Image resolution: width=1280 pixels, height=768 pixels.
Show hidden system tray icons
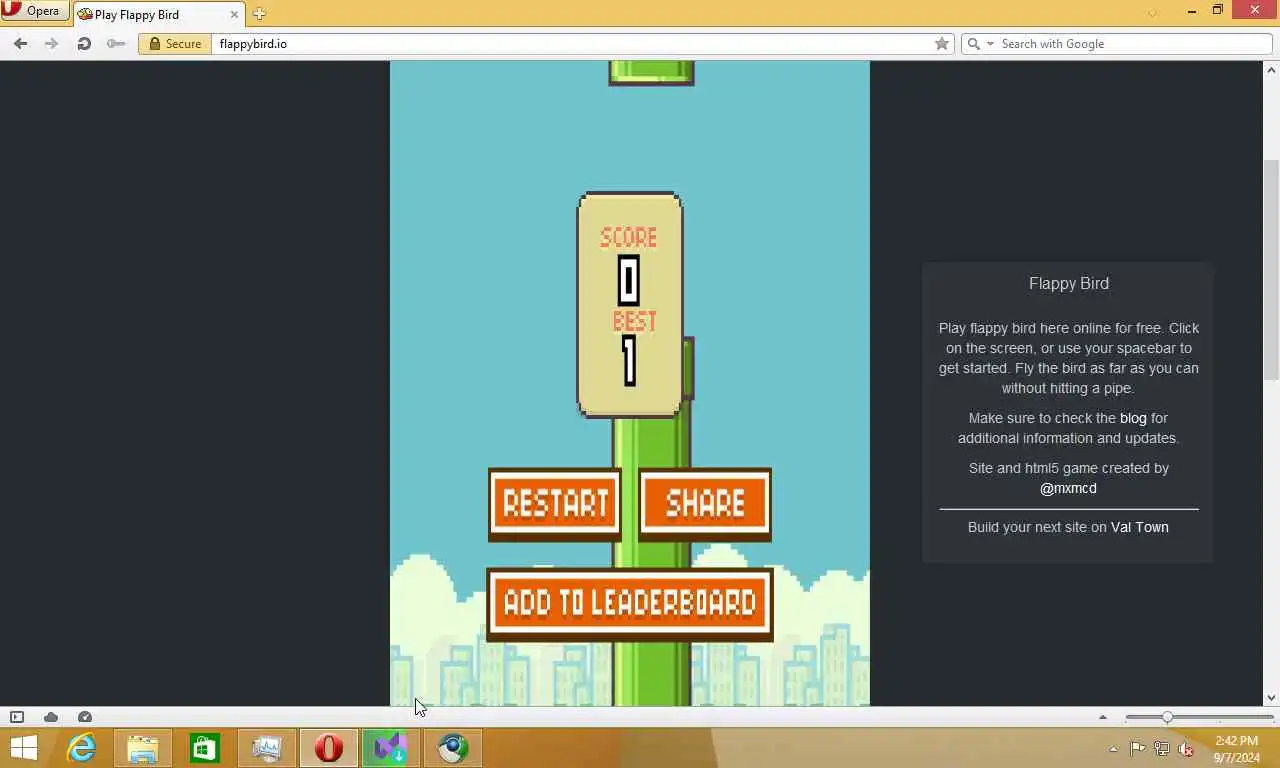(1114, 749)
